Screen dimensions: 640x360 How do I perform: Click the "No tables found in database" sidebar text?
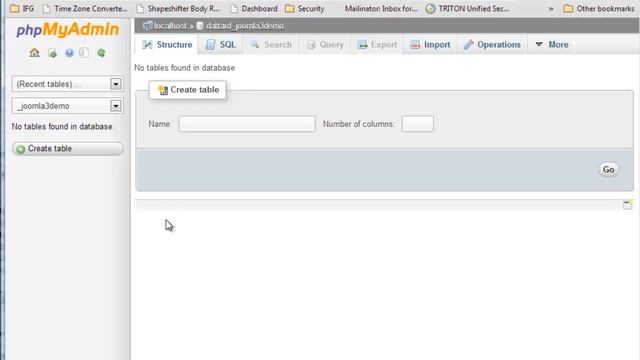pyautogui.click(x=62, y=127)
